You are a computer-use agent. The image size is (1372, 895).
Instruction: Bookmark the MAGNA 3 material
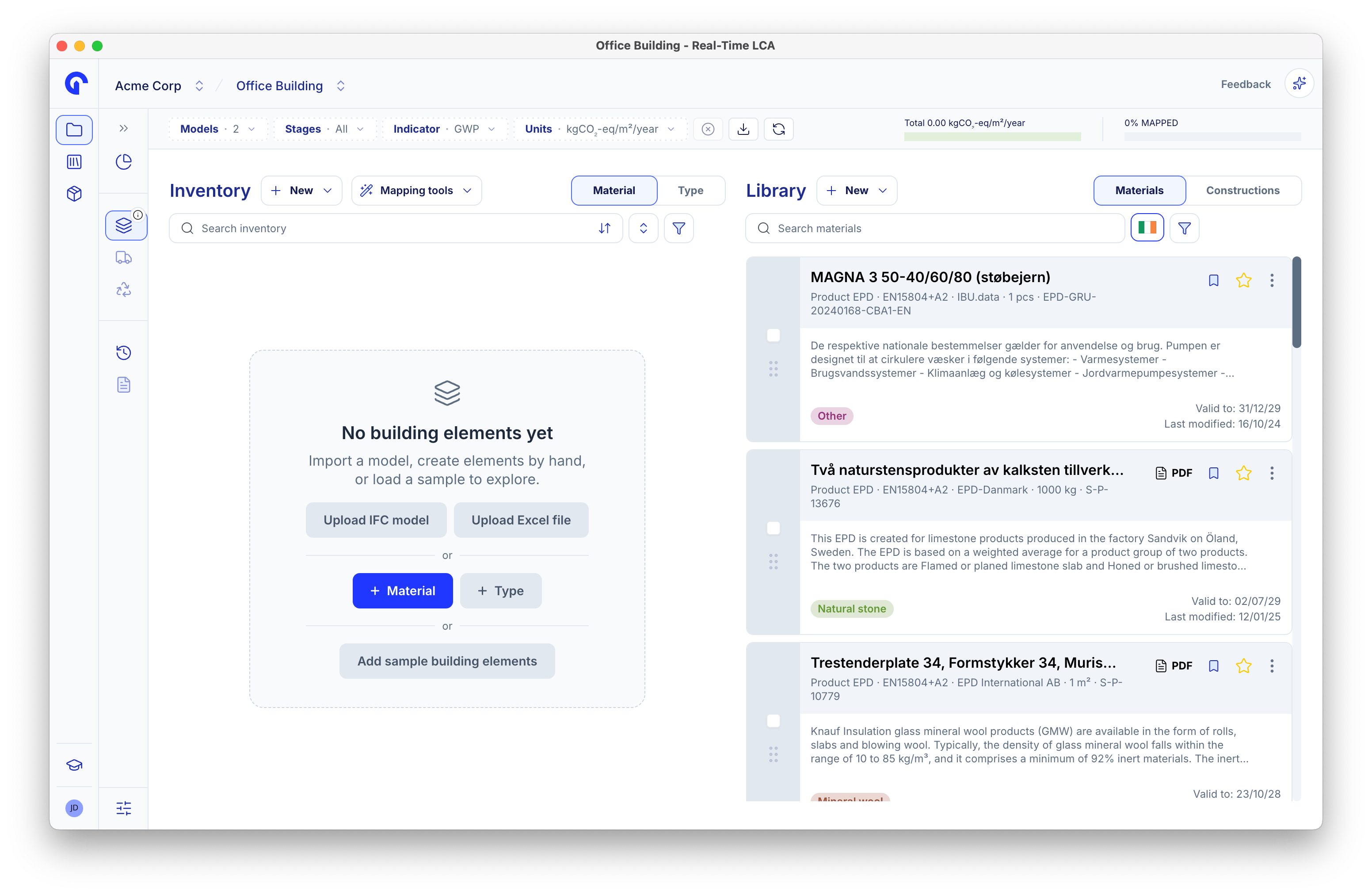[1213, 280]
